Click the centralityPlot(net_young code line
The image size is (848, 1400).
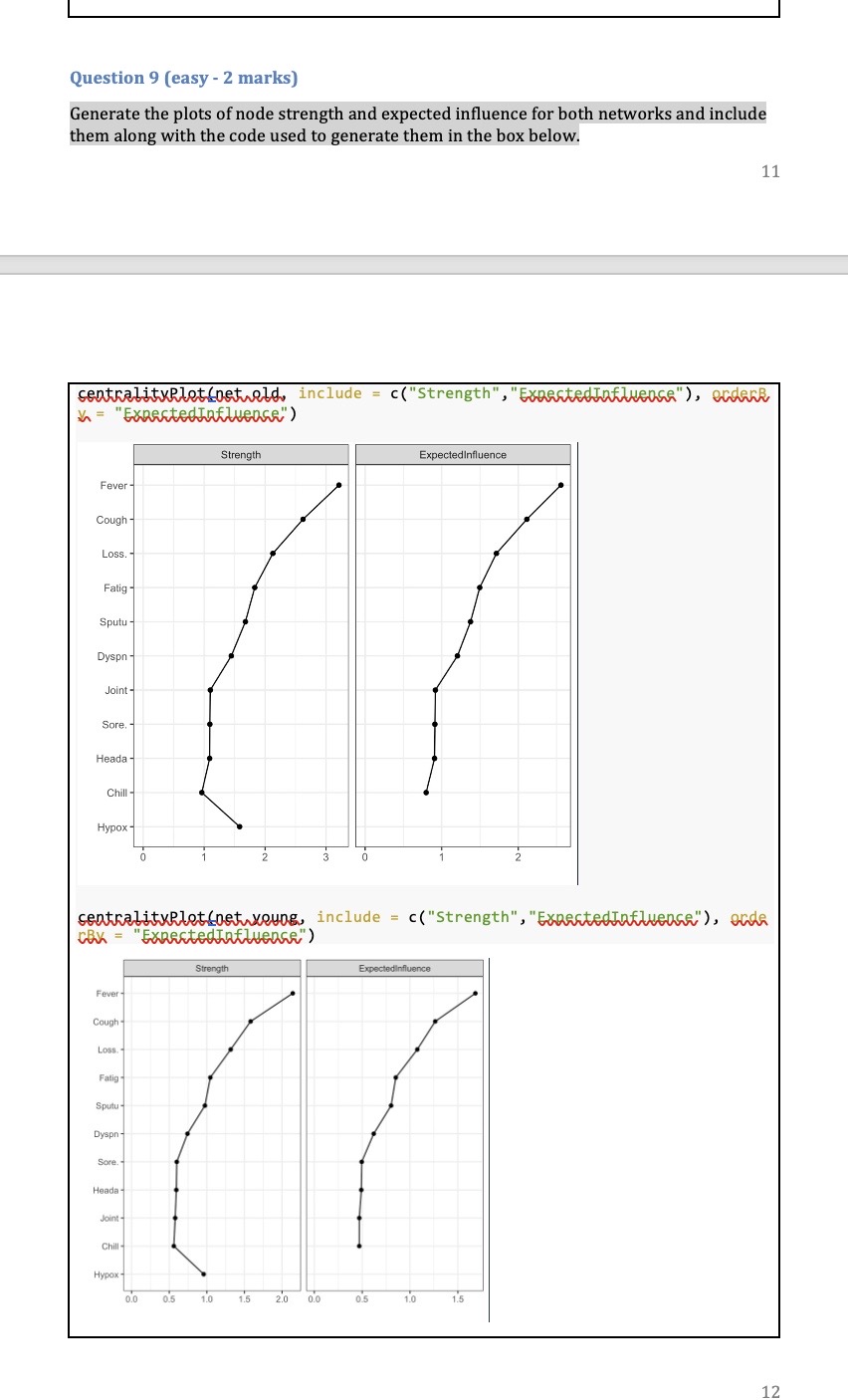[x=424, y=926]
